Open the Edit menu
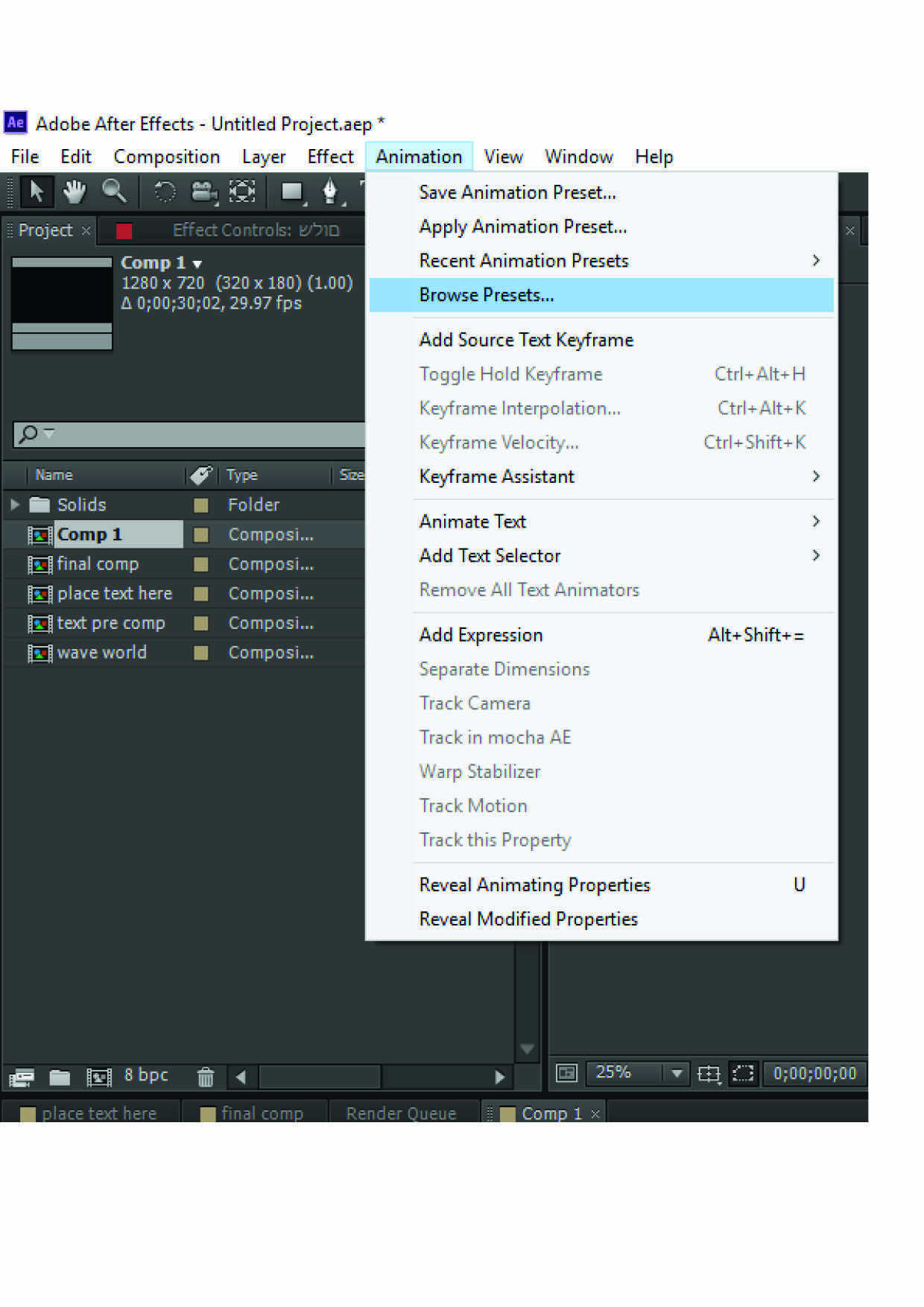 [75, 156]
